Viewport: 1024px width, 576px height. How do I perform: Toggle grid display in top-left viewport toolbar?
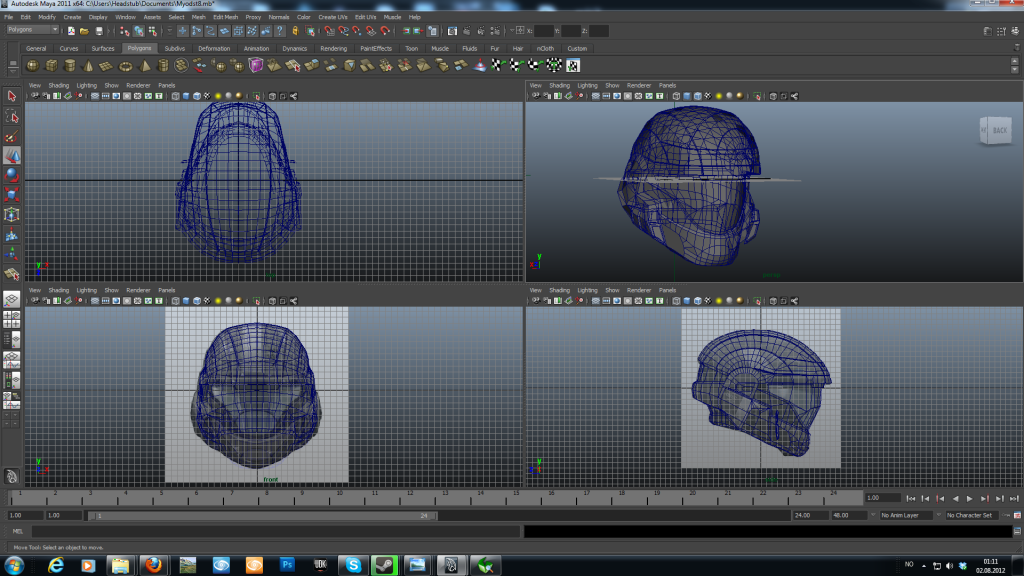(95, 96)
